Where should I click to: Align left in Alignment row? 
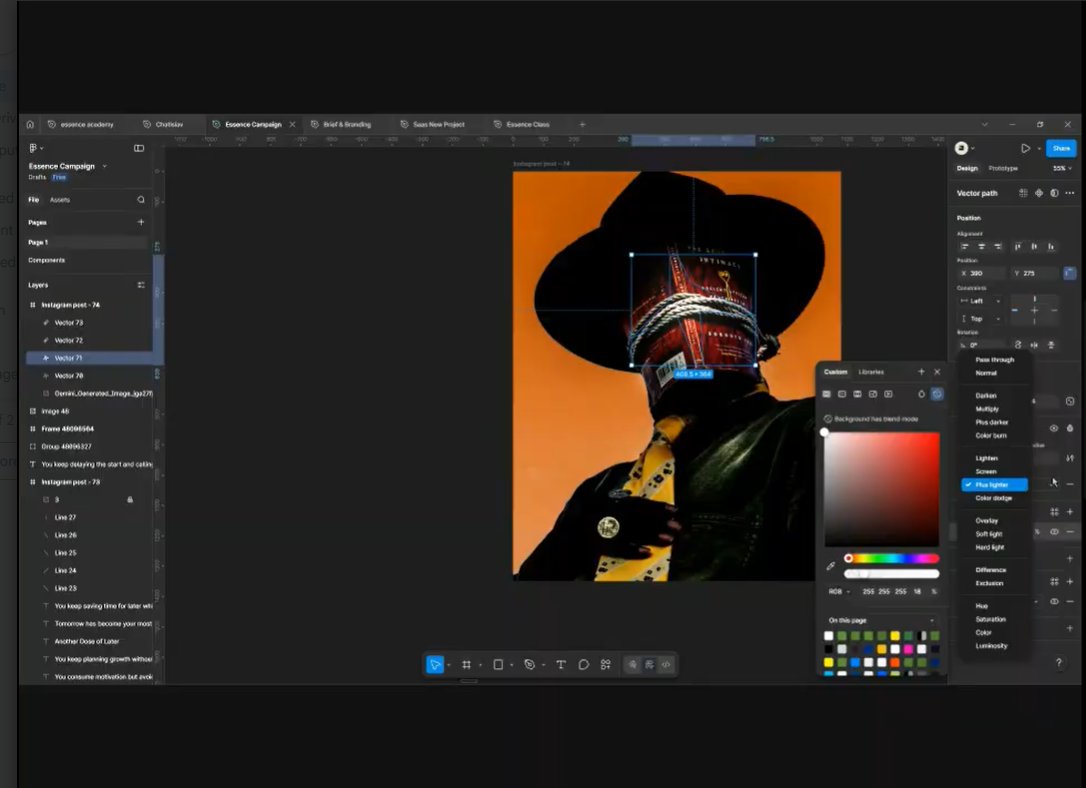coord(965,247)
